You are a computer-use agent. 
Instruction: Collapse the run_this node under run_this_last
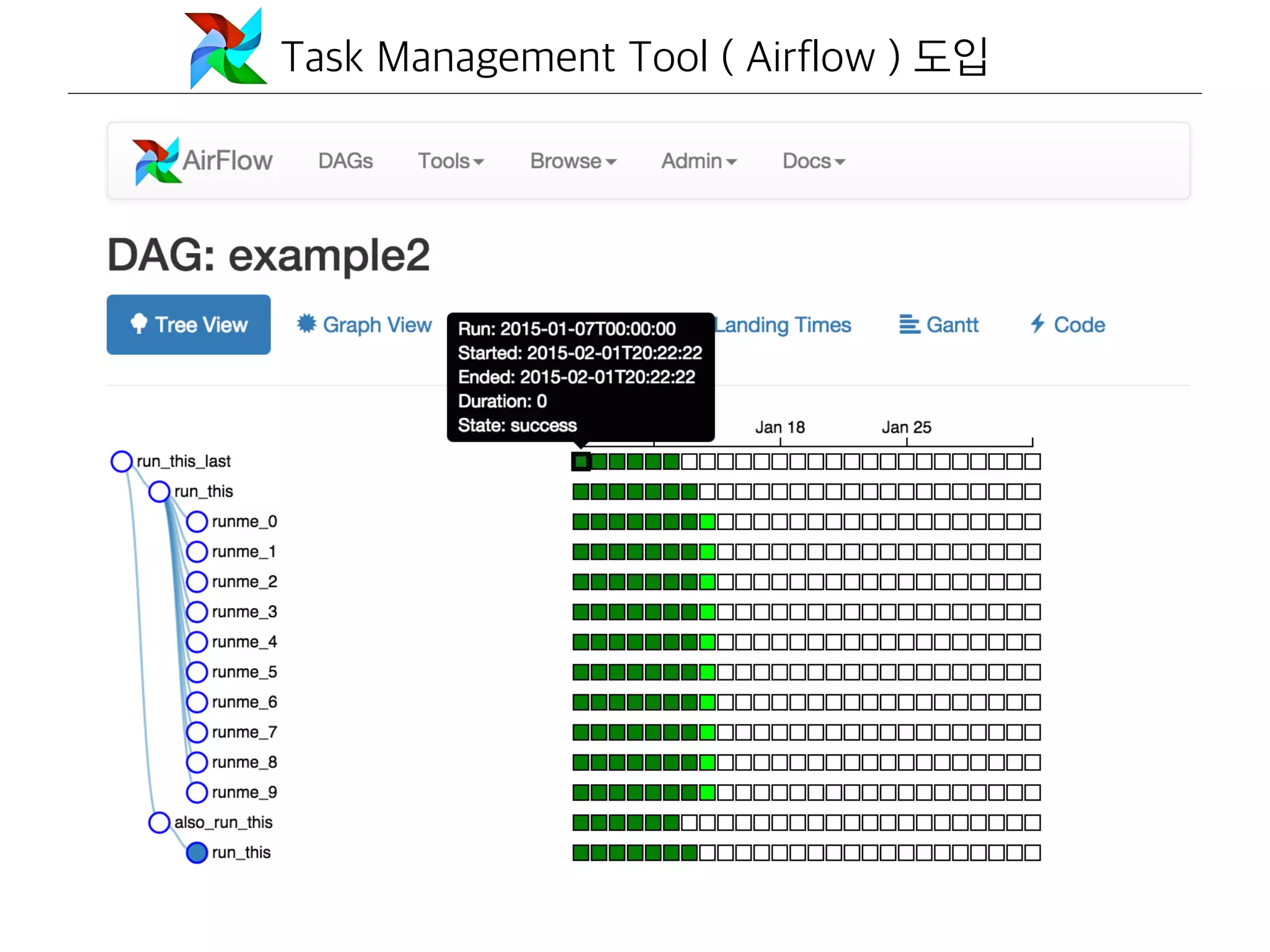(x=159, y=491)
